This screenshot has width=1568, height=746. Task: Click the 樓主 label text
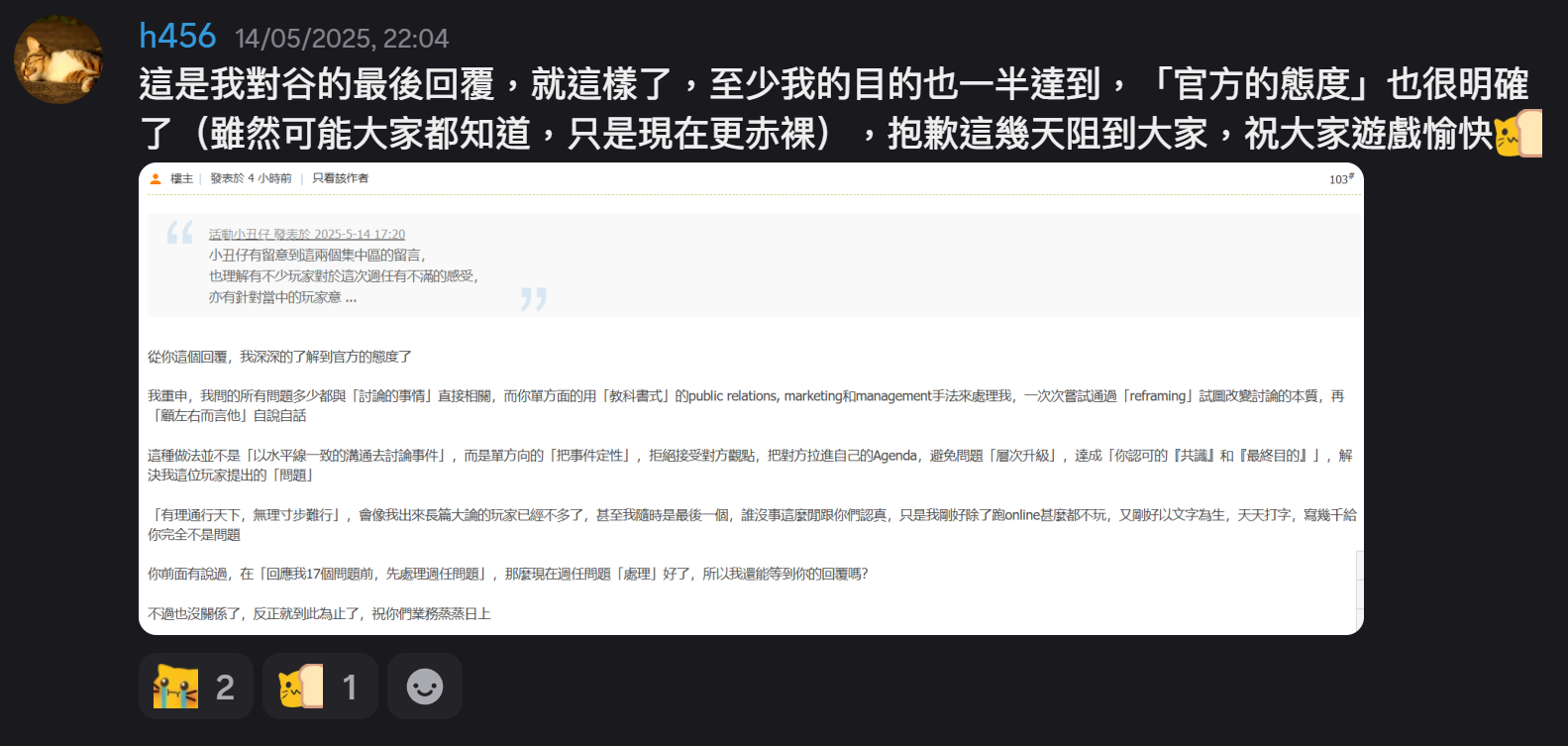(x=181, y=179)
